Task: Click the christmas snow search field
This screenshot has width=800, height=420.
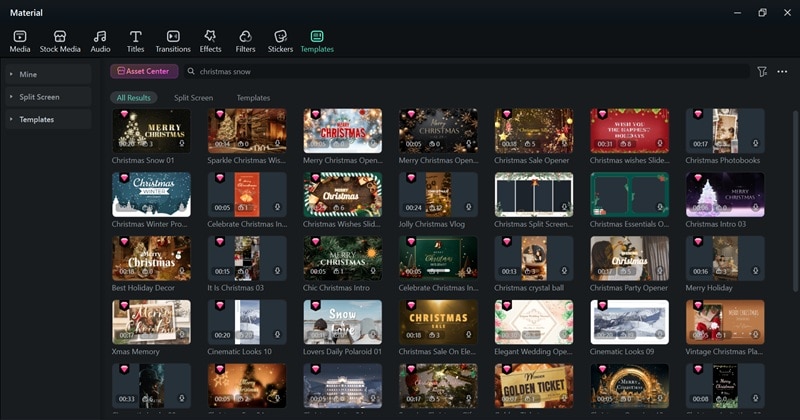Action: [x=467, y=71]
